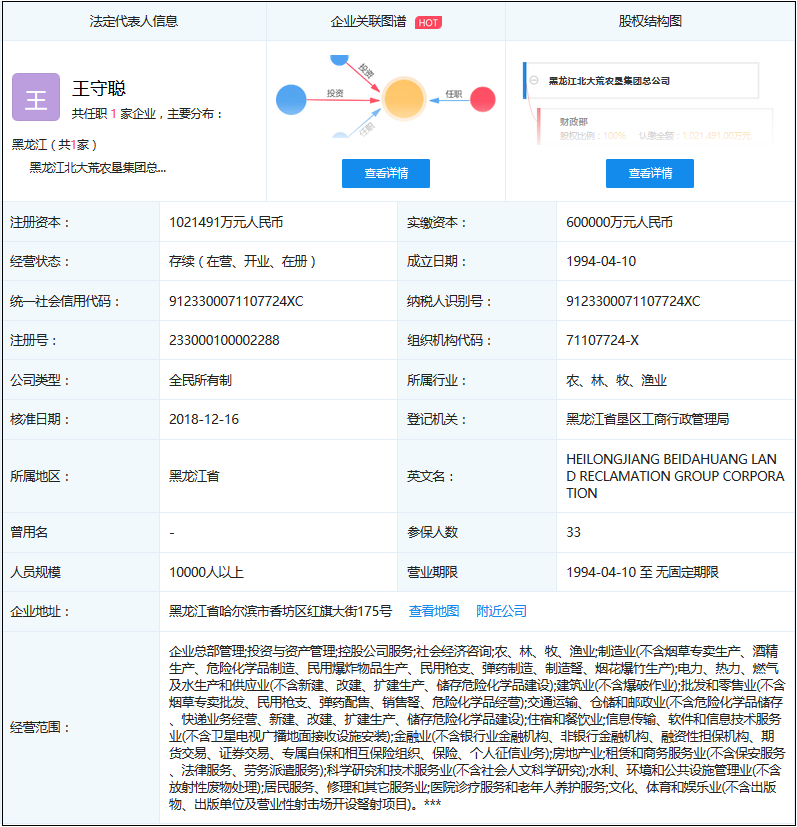Screen dimensions: 797x827
Task: Click 查看详情 under the relation graph
Action: (386, 173)
